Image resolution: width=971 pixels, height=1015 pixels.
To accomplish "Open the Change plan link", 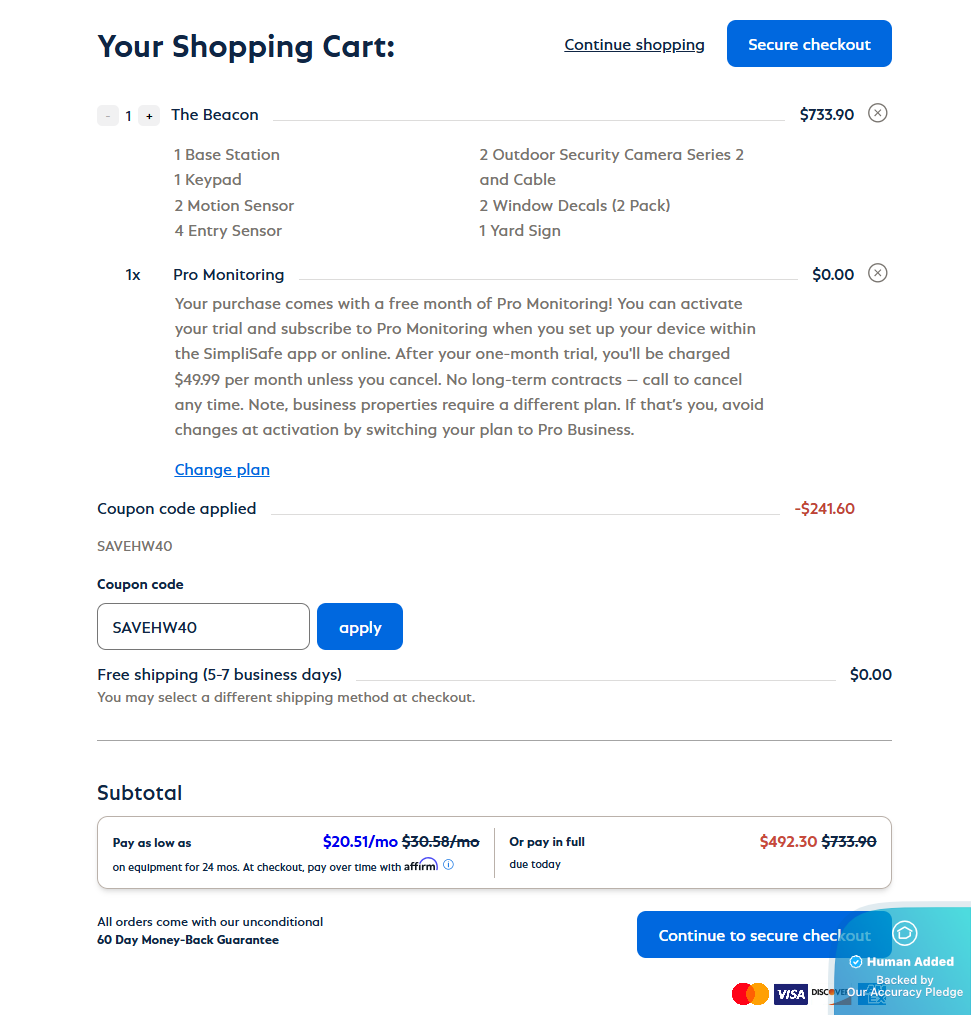I will click(222, 470).
